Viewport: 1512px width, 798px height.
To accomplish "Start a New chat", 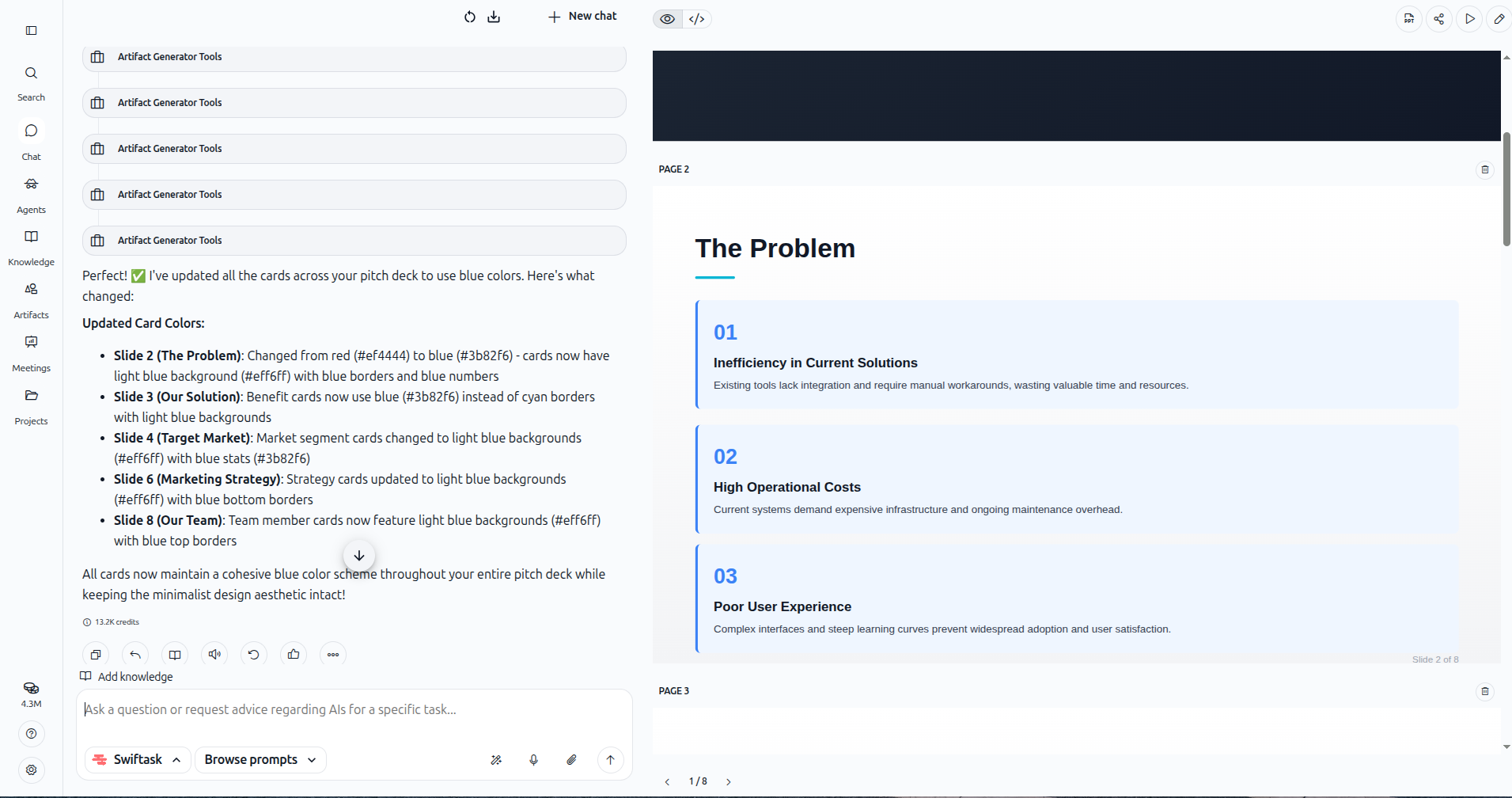I will tap(582, 16).
